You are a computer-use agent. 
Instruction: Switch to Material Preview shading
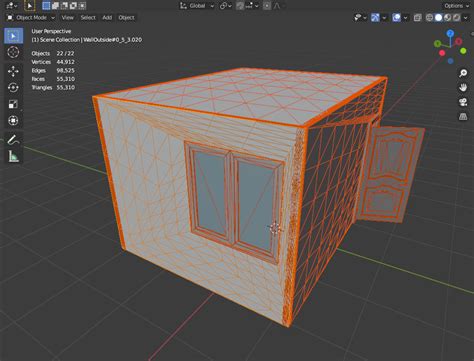coord(448,17)
